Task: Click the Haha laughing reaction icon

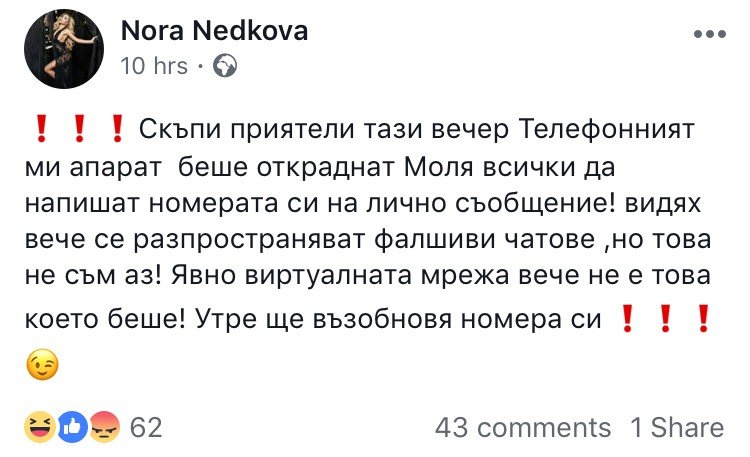Action: [41, 427]
